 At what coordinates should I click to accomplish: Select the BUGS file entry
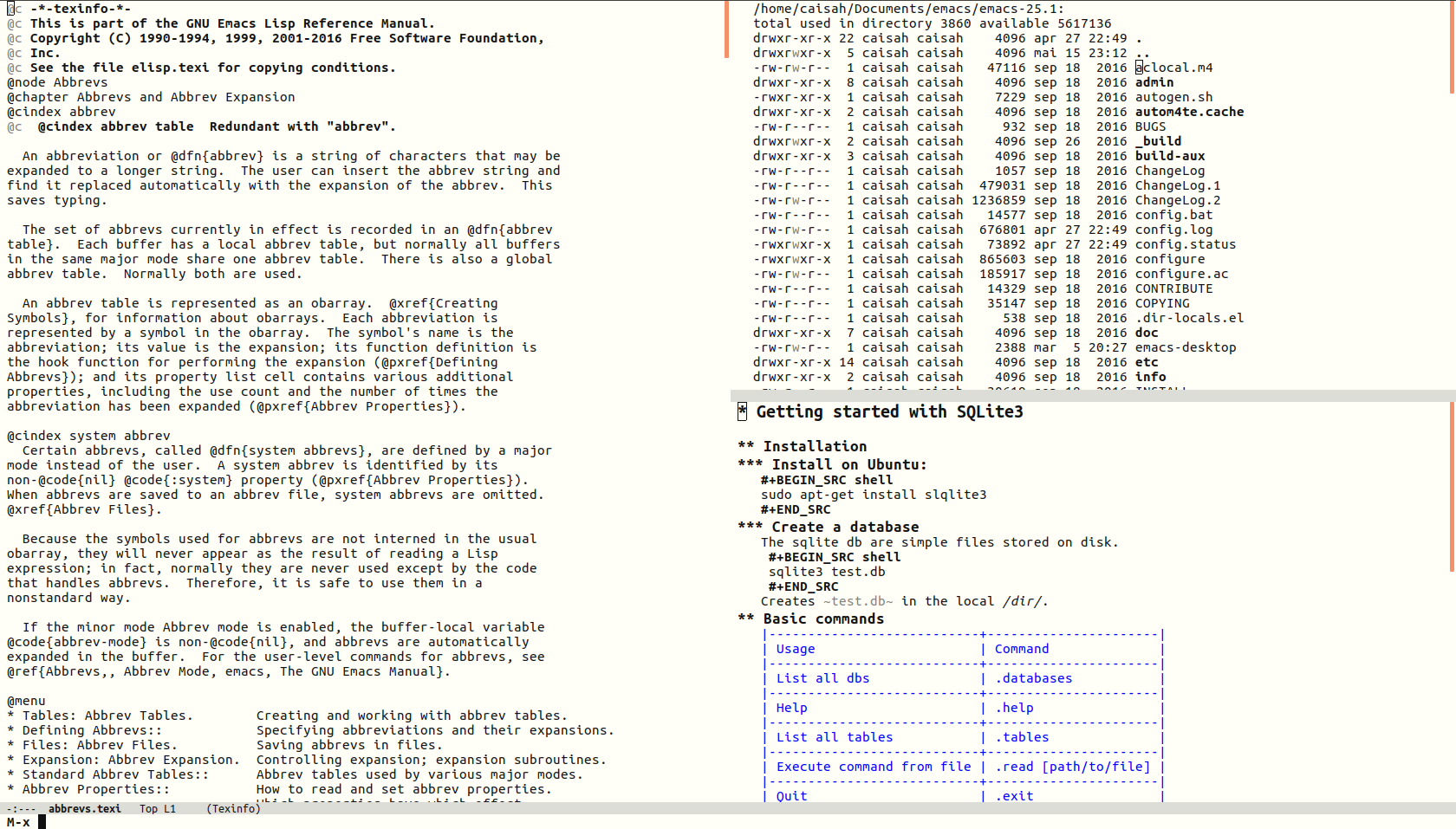click(x=1151, y=126)
